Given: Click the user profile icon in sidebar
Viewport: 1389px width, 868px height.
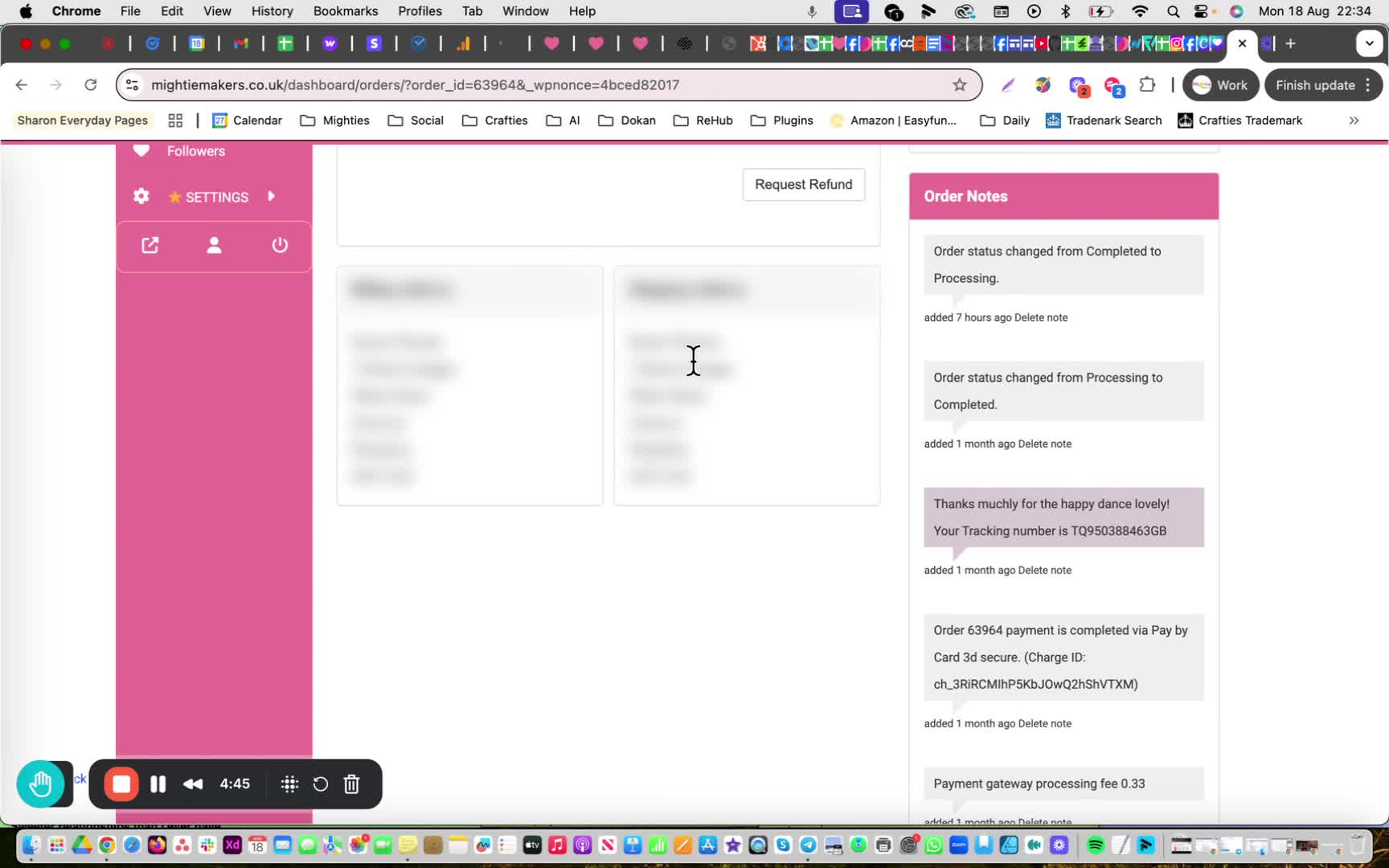Looking at the screenshot, I should 214,245.
